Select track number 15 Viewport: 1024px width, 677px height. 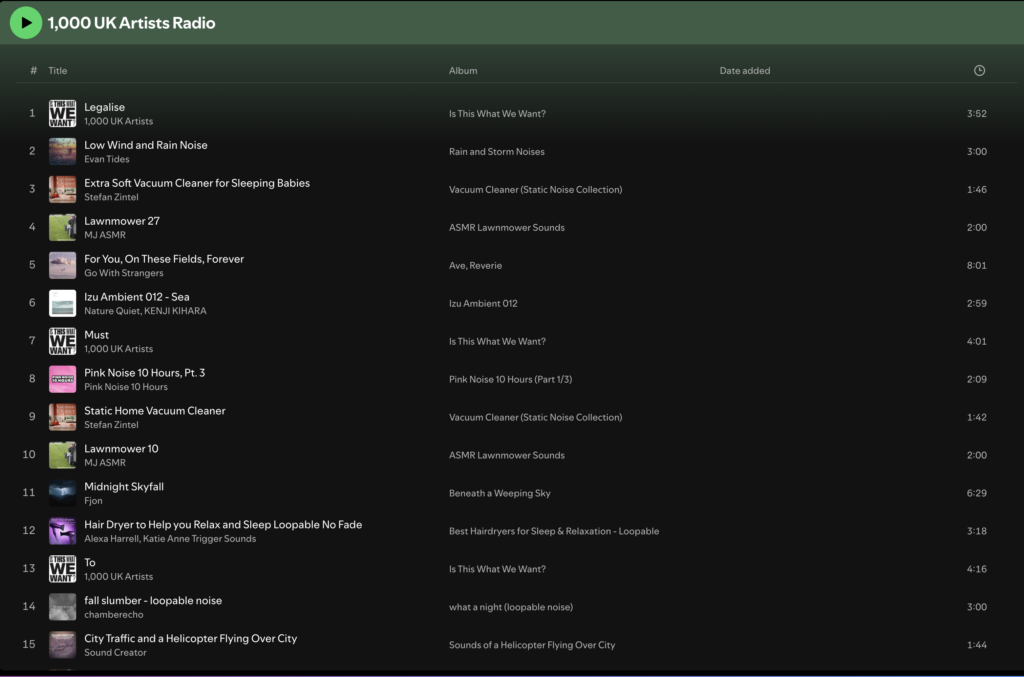pyautogui.click(x=29, y=644)
